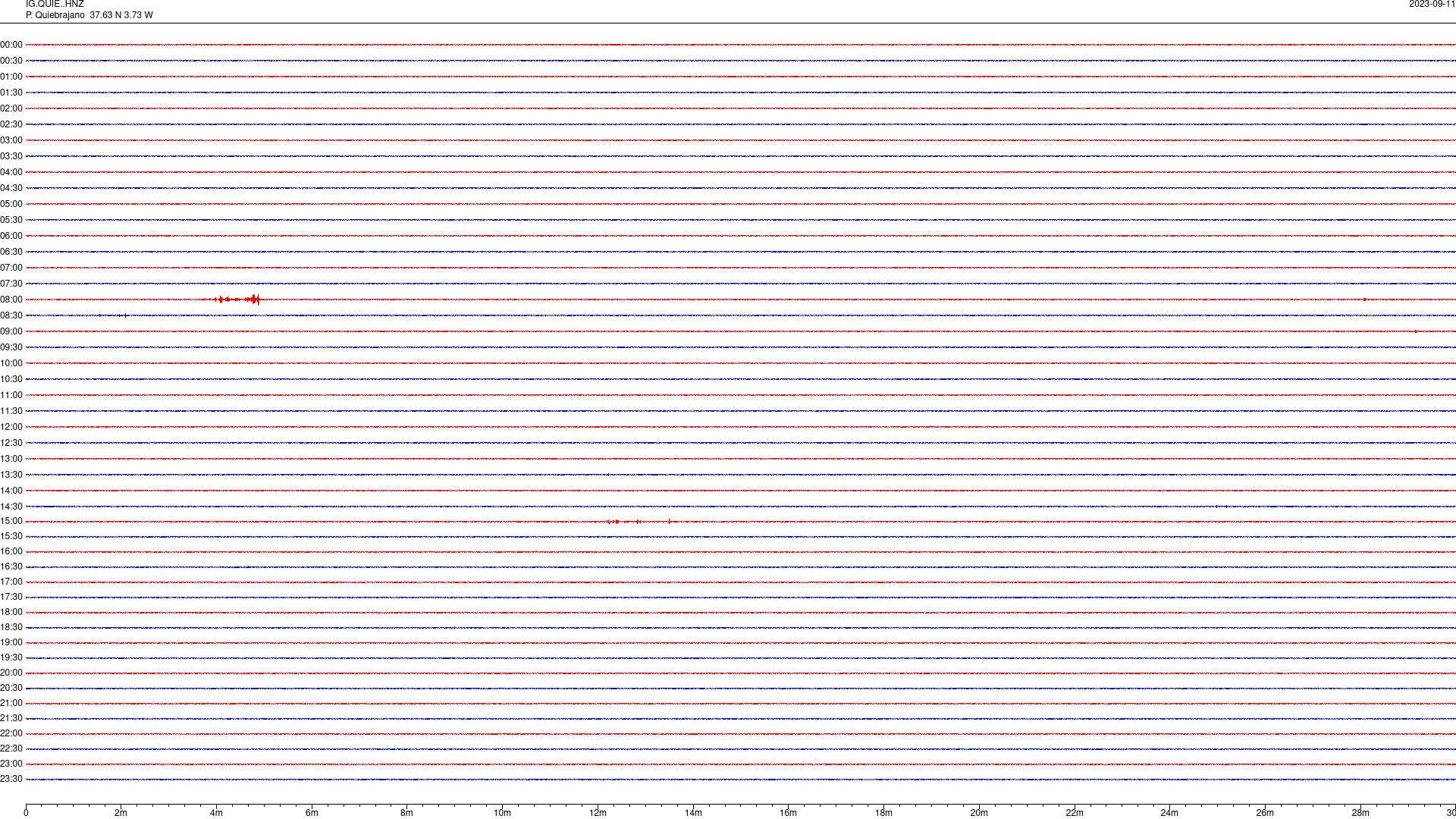1456x819 pixels.
Task: Select the 16:00 time row label
Action: tap(11, 551)
